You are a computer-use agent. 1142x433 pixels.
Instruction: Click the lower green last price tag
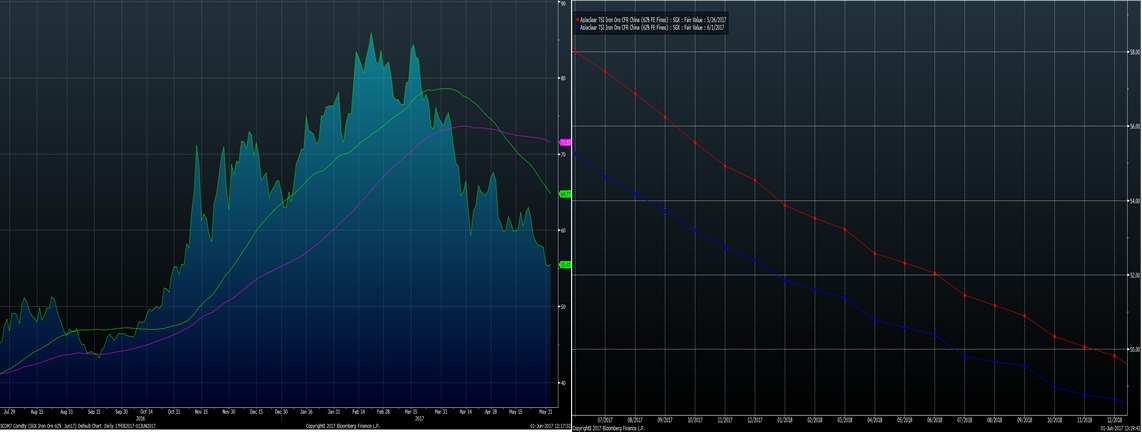coord(564,265)
